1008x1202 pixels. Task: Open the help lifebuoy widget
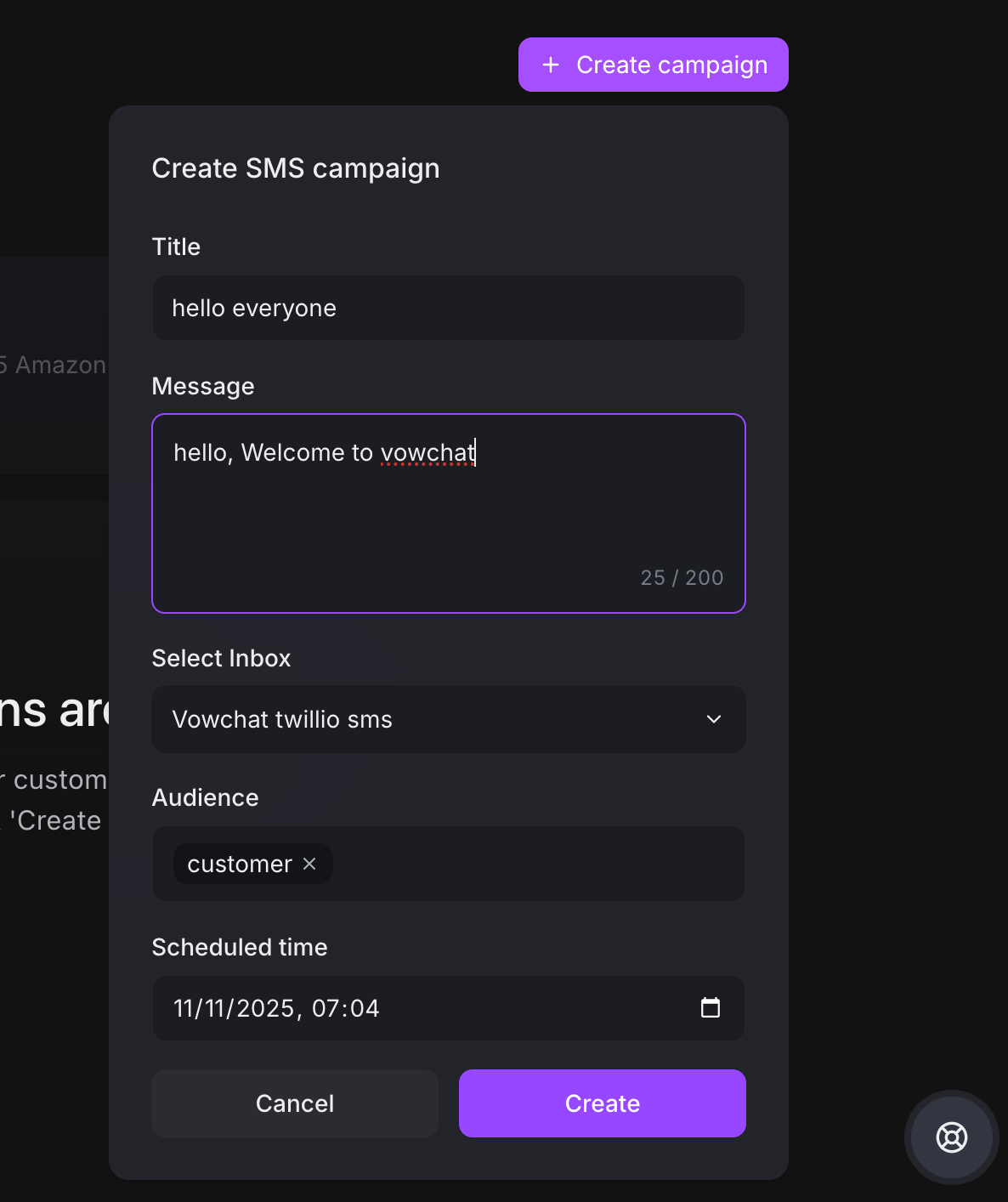[x=951, y=1137]
